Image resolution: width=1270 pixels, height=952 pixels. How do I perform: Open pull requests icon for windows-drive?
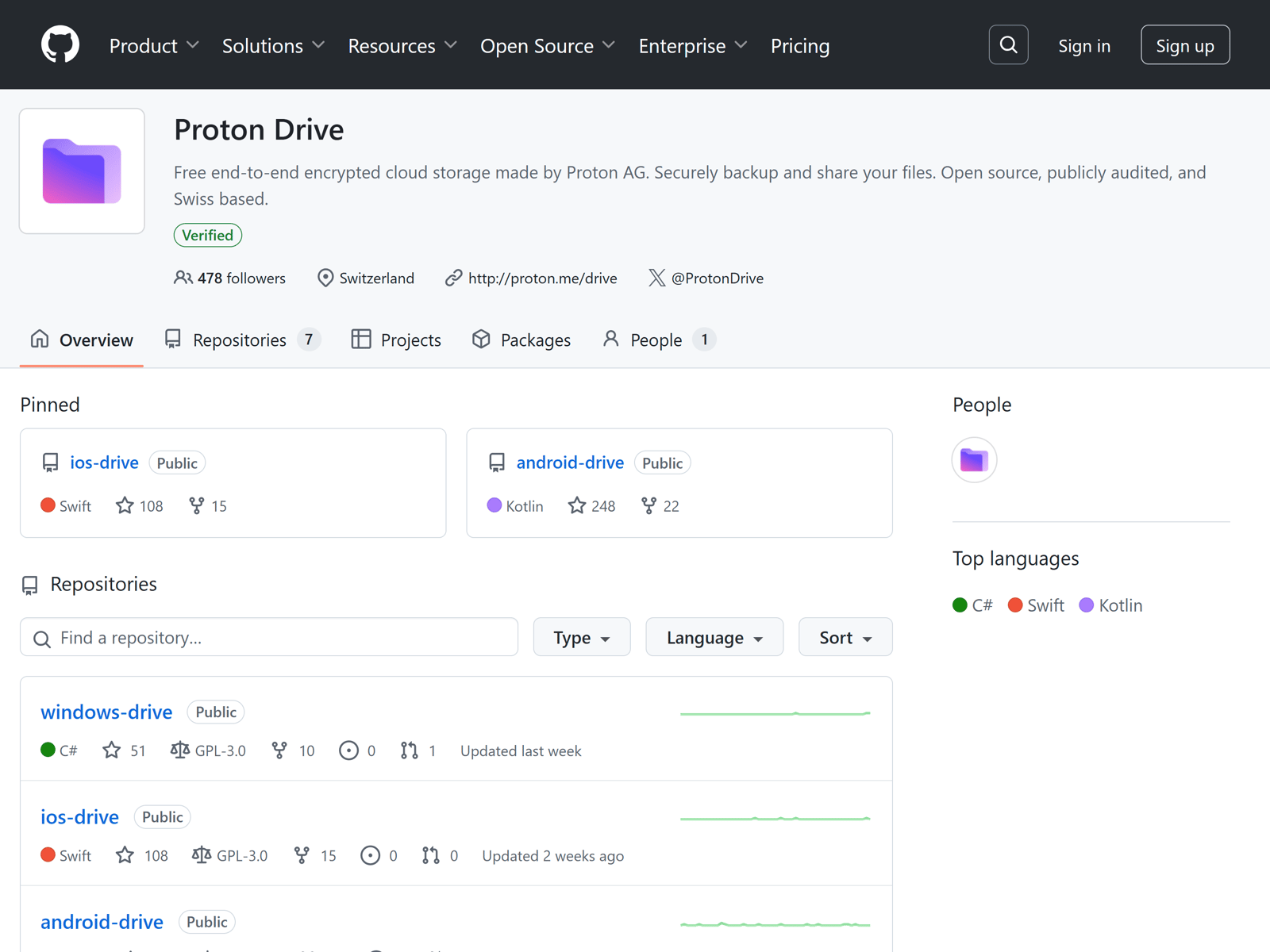click(x=409, y=750)
